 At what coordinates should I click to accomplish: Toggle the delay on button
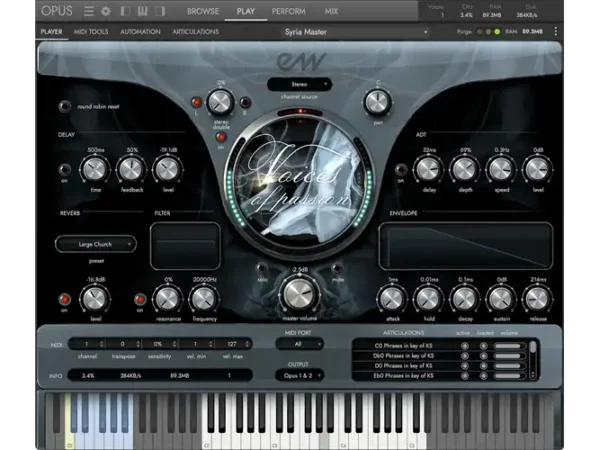65,169
